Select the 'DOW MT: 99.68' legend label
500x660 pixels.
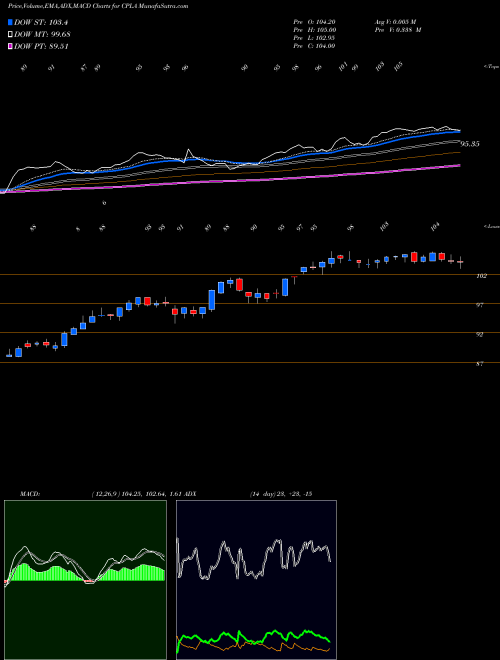point(42,35)
